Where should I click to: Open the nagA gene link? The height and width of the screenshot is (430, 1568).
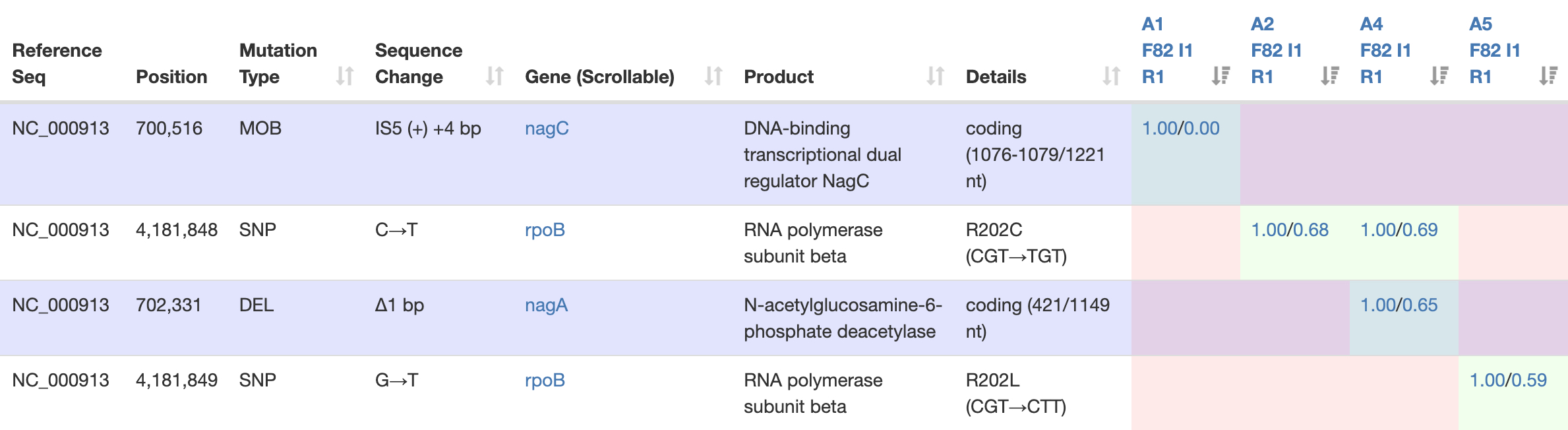546,305
